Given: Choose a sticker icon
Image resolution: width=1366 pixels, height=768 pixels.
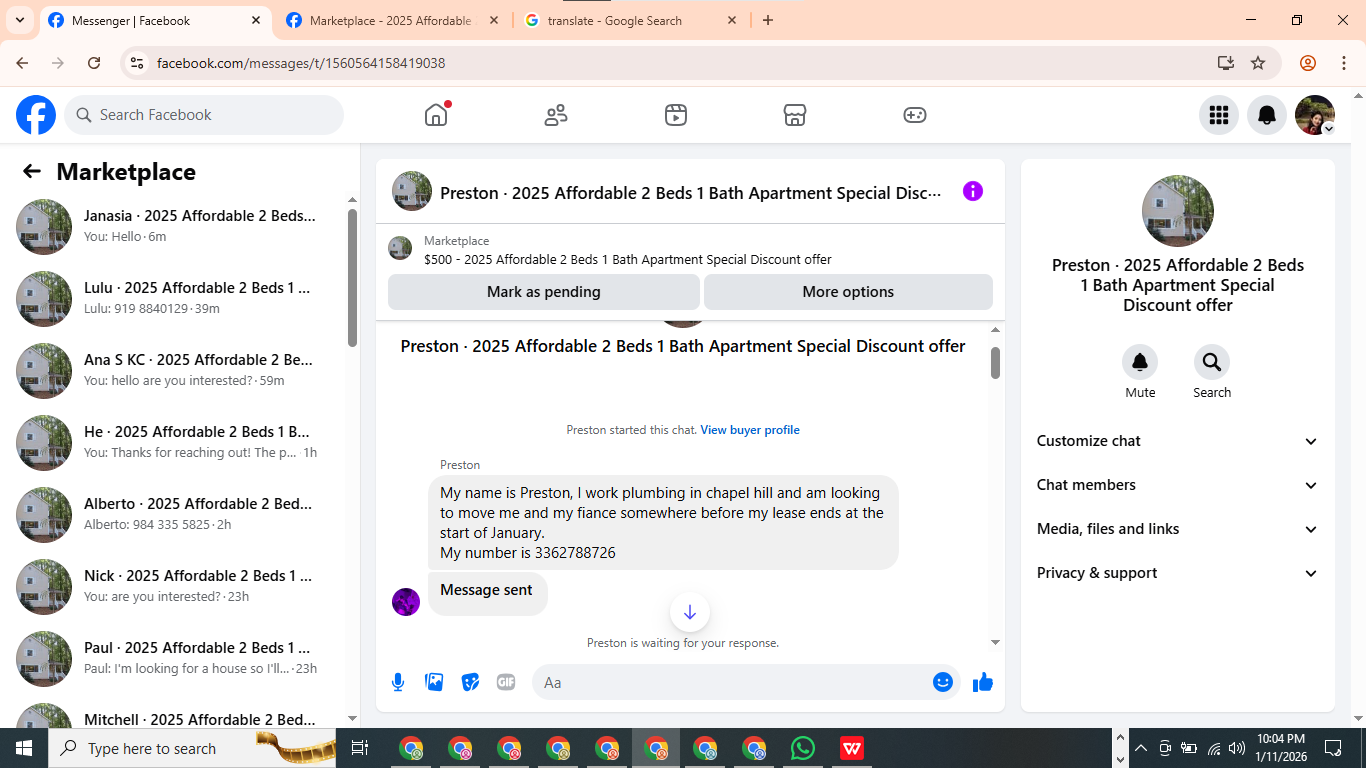Looking at the screenshot, I should coord(470,682).
